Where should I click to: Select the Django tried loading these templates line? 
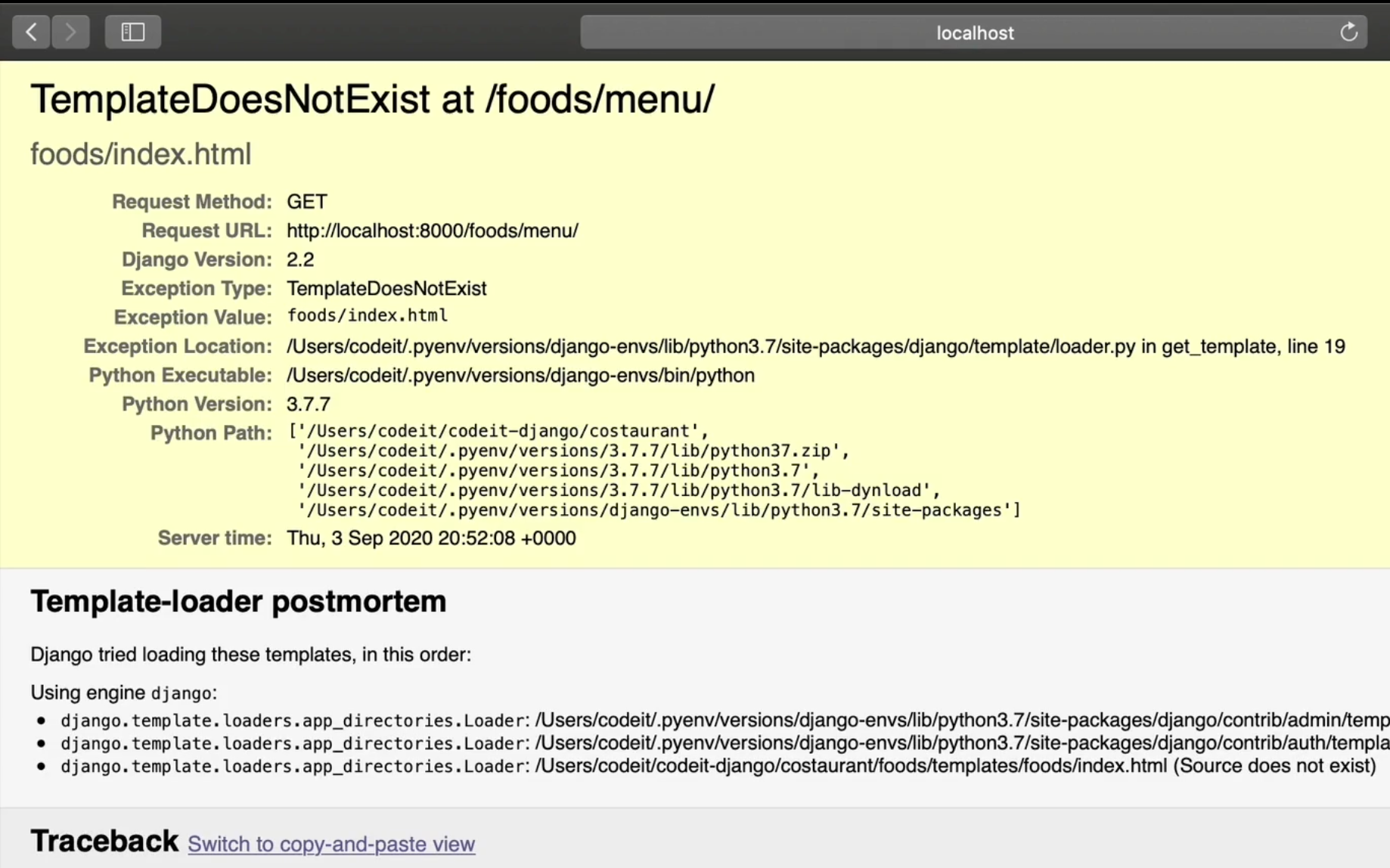[x=250, y=655]
